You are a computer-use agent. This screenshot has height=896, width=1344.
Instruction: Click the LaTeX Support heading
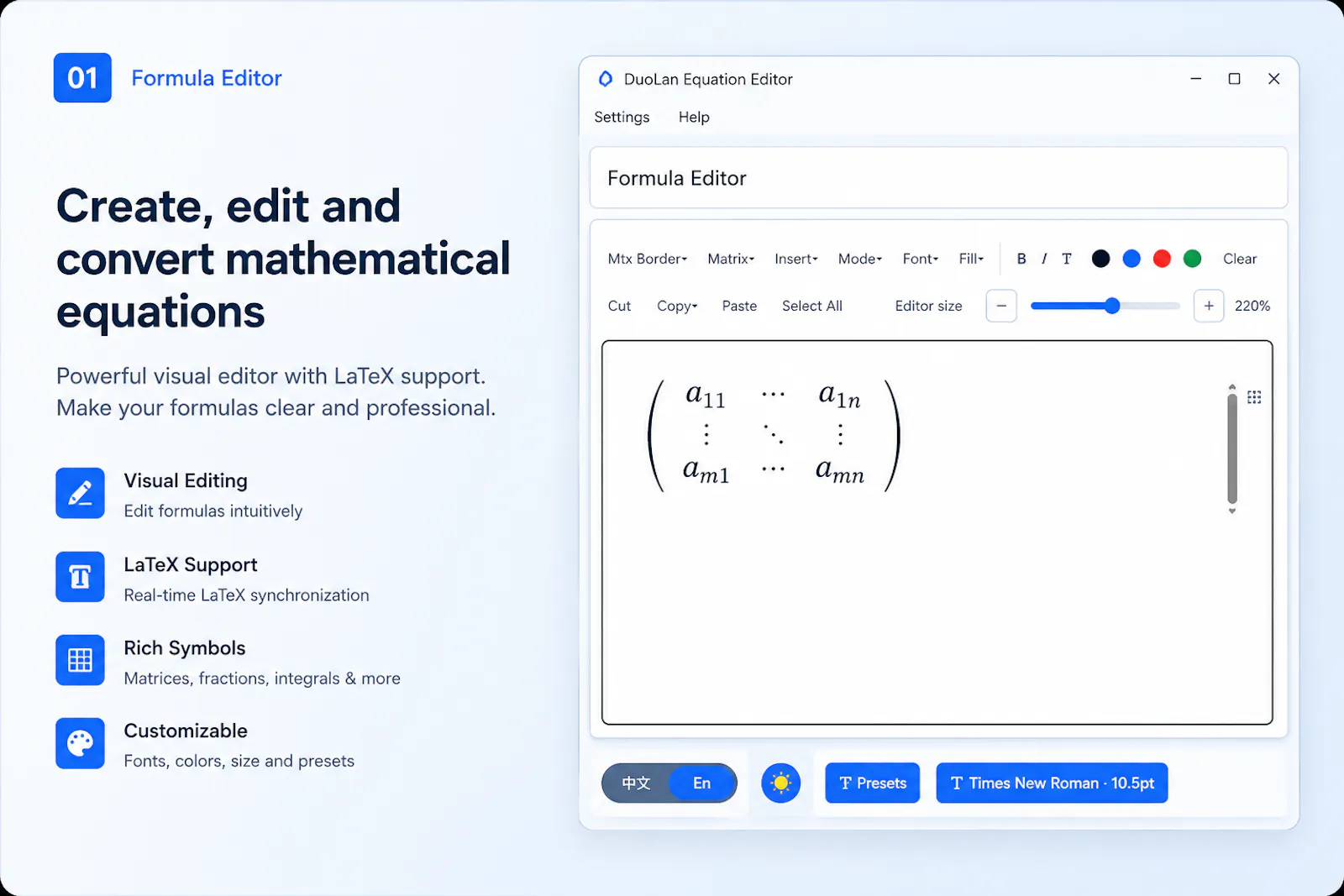pos(191,564)
